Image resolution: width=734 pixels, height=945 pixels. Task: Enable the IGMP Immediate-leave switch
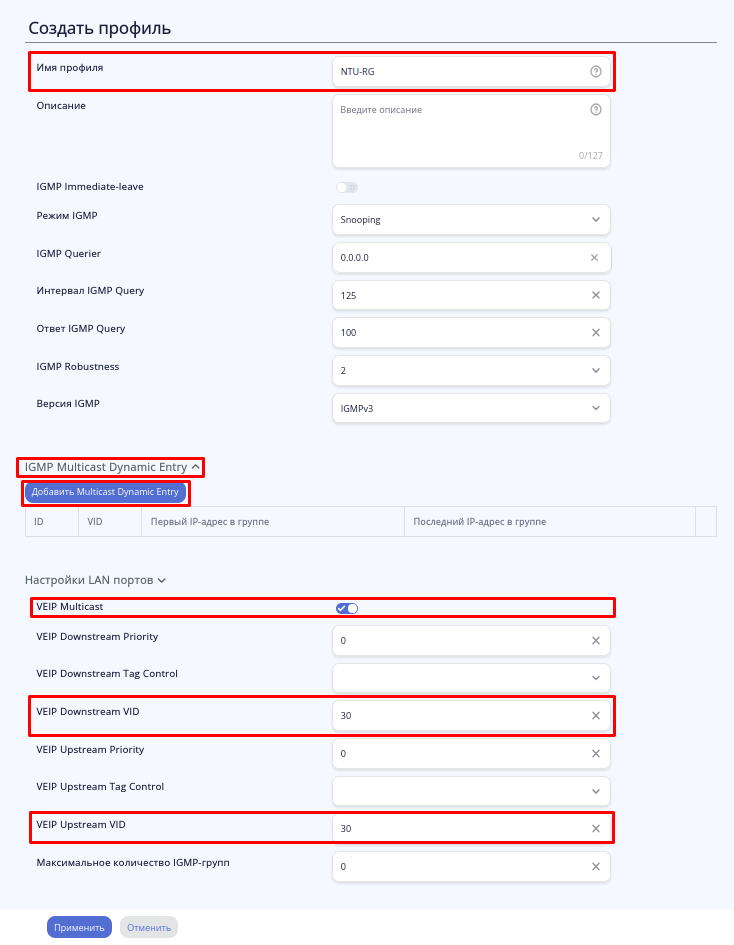(347, 187)
